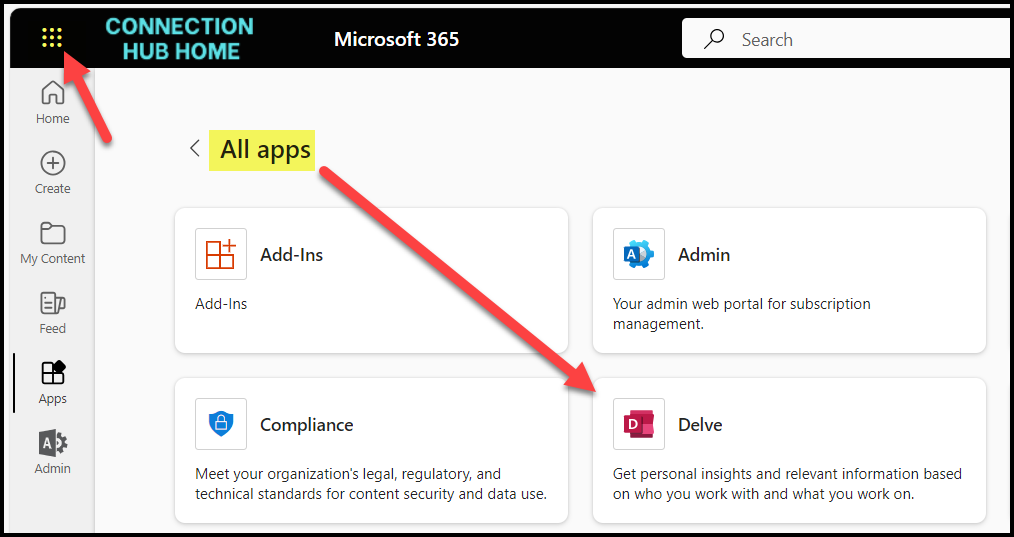Click the search magnifier icon

[x=714, y=40]
